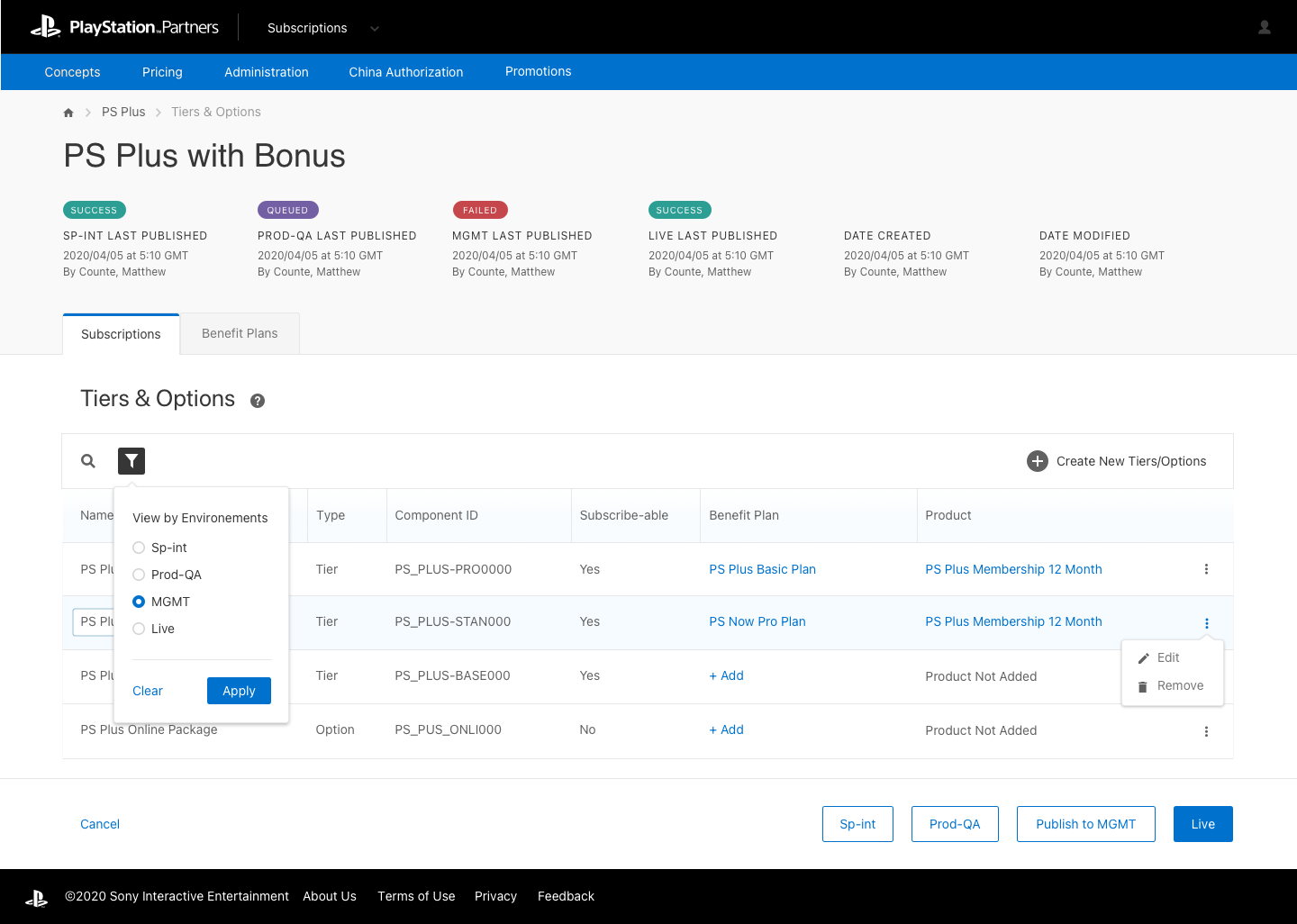Viewport: 1297px width, 924px height.
Task: Select the Prod-QA environment radio button
Action: point(139,575)
